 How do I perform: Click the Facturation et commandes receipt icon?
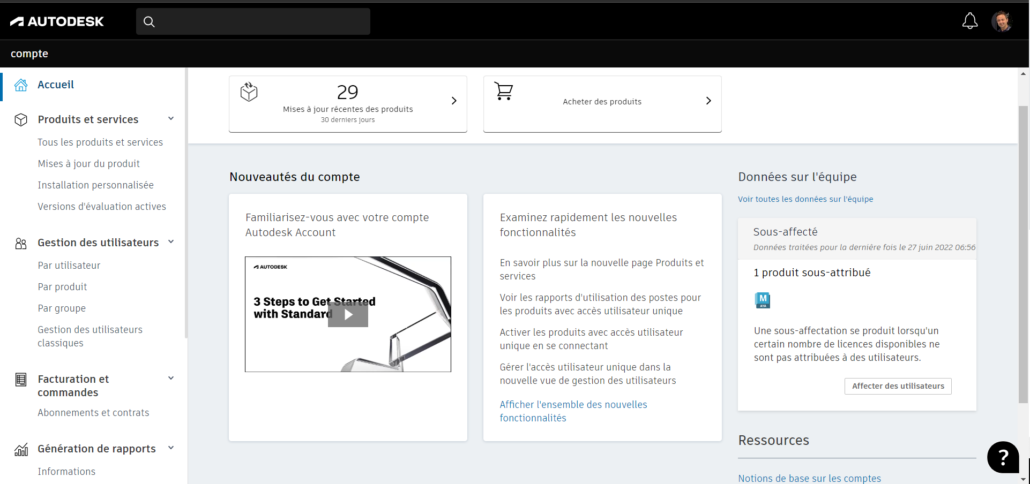coord(21,380)
